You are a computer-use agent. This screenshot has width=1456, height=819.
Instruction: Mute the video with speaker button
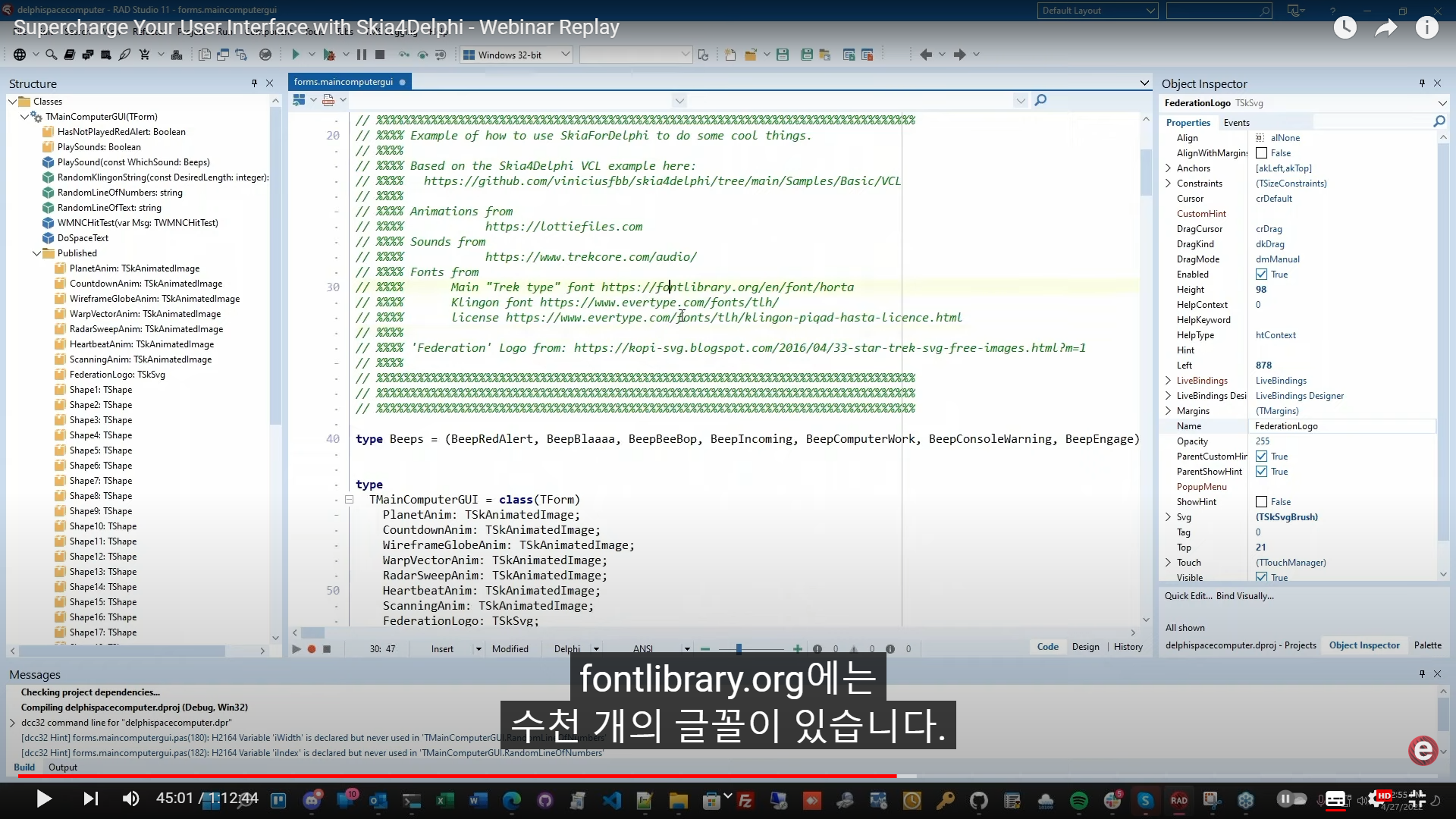130,799
